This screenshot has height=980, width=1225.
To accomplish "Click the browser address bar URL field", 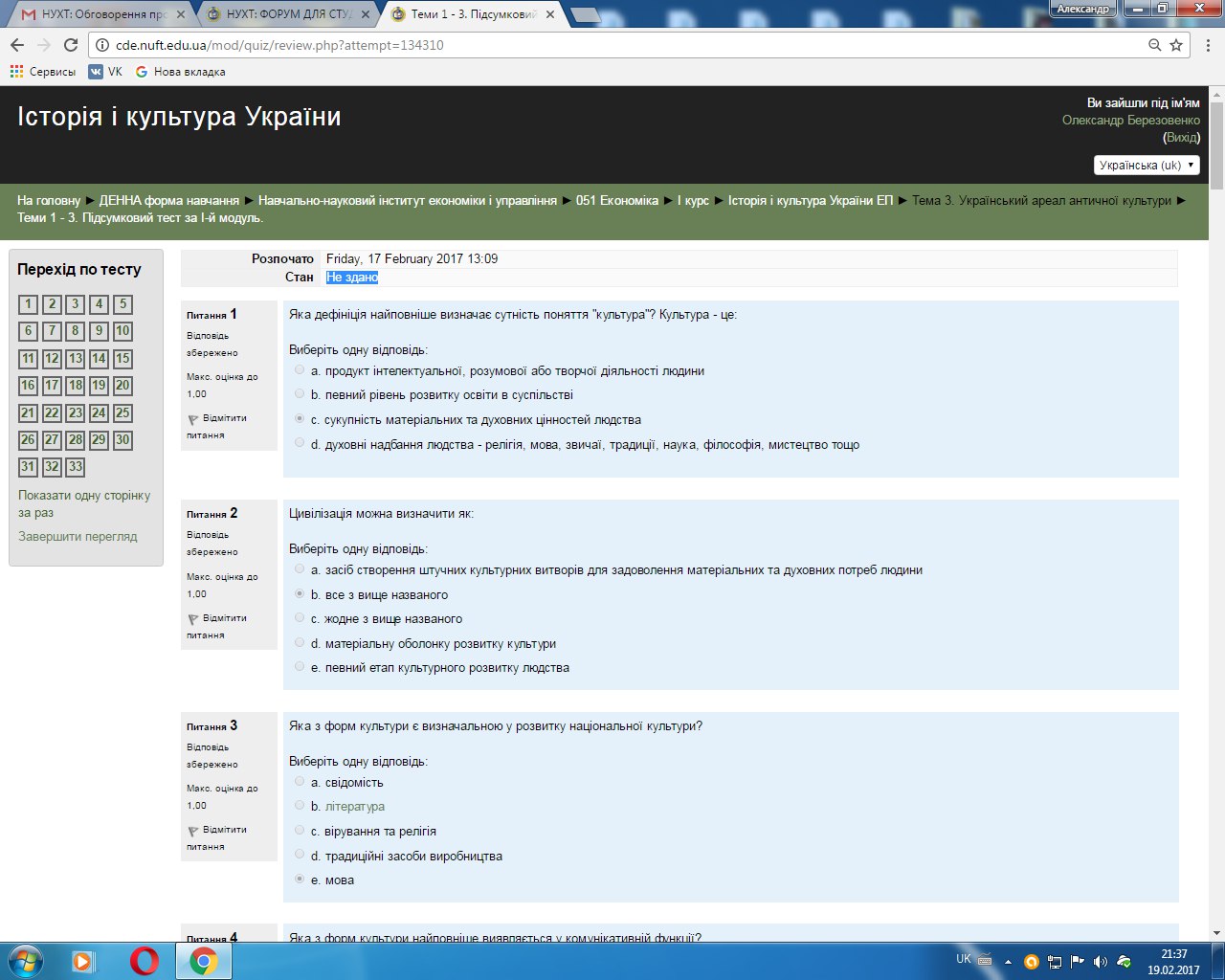I will tap(622, 45).
